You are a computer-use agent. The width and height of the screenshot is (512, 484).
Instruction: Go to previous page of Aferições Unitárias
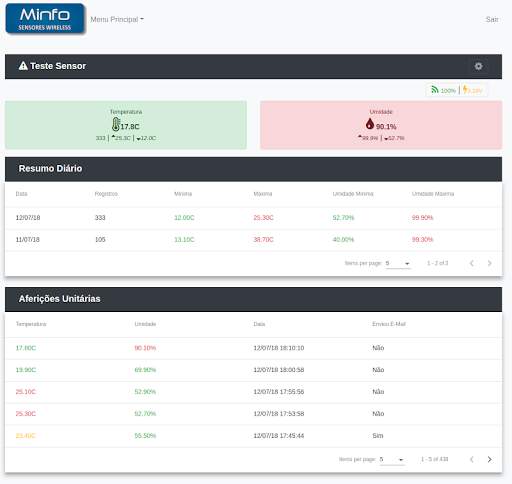(471, 459)
